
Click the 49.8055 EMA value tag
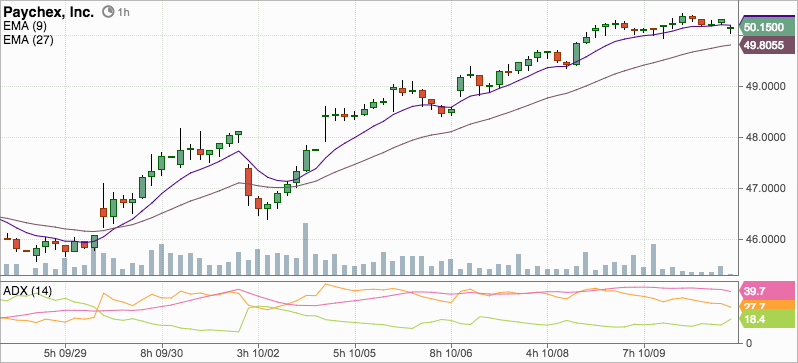coord(767,46)
